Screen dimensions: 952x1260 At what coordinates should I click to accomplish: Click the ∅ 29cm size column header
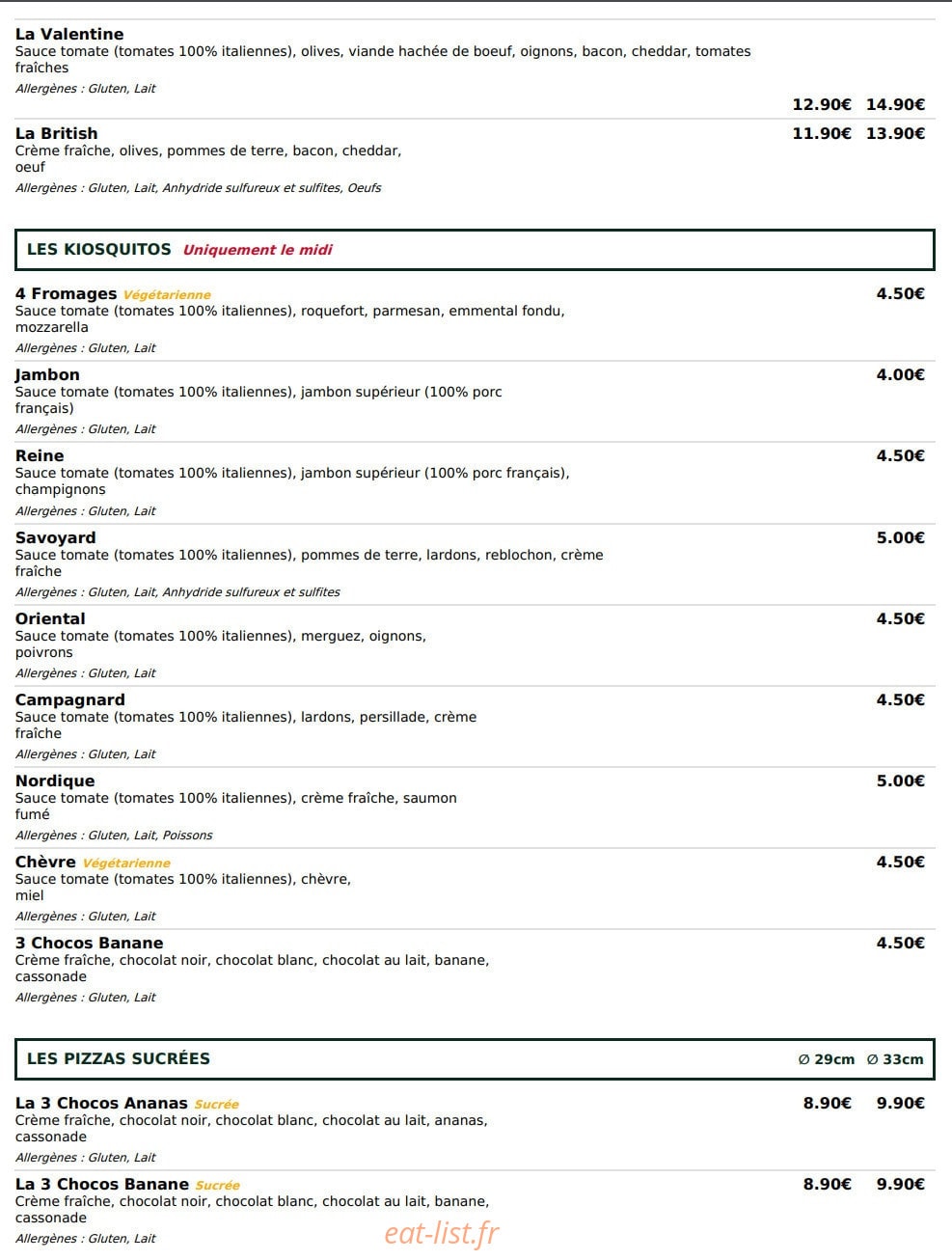click(x=827, y=1059)
